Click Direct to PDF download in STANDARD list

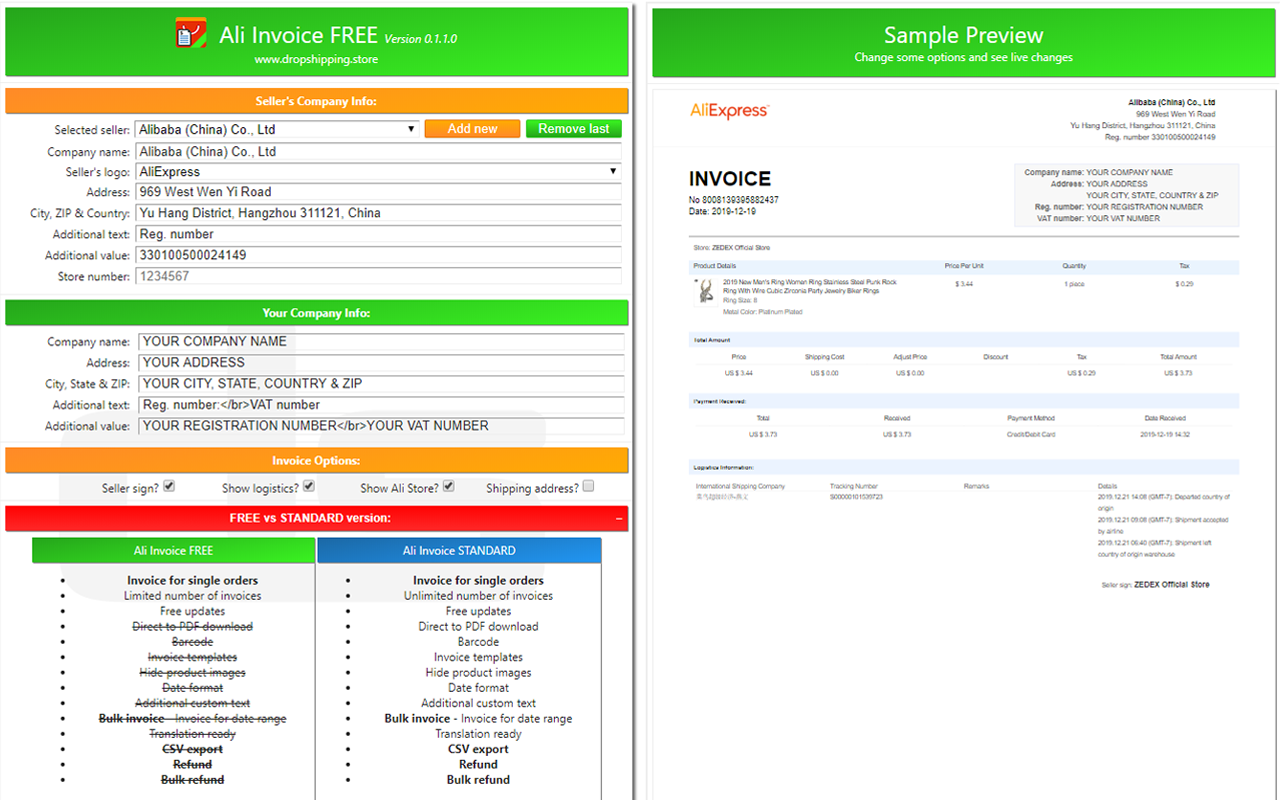[478, 627]
